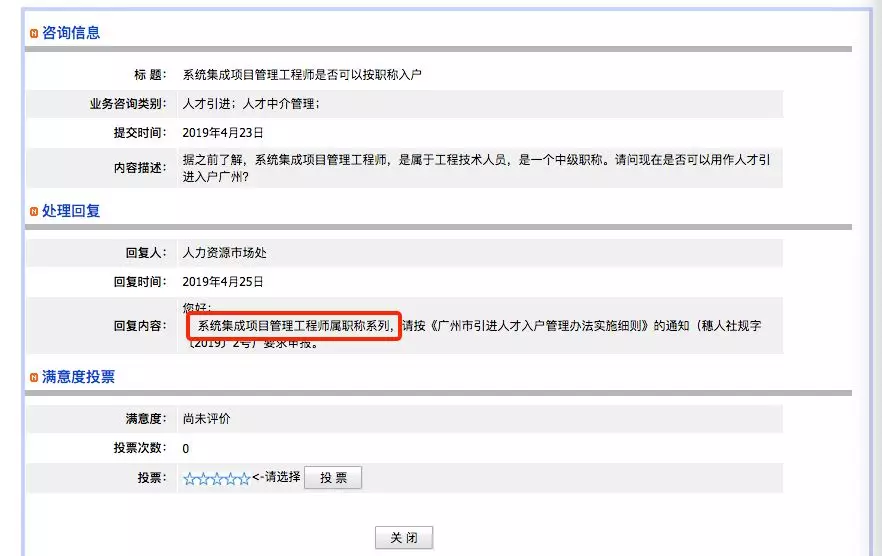Click the 标题 field label
Viewport: 882px width, 556px height.
[150, 74]
